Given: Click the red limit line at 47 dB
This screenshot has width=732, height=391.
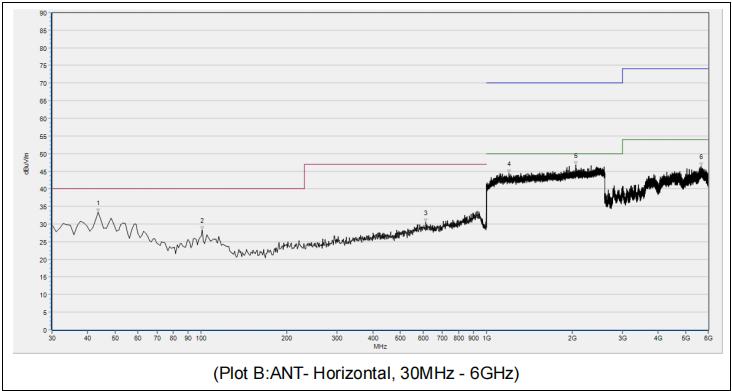Looking at the screenshot, I should [395, 164].
